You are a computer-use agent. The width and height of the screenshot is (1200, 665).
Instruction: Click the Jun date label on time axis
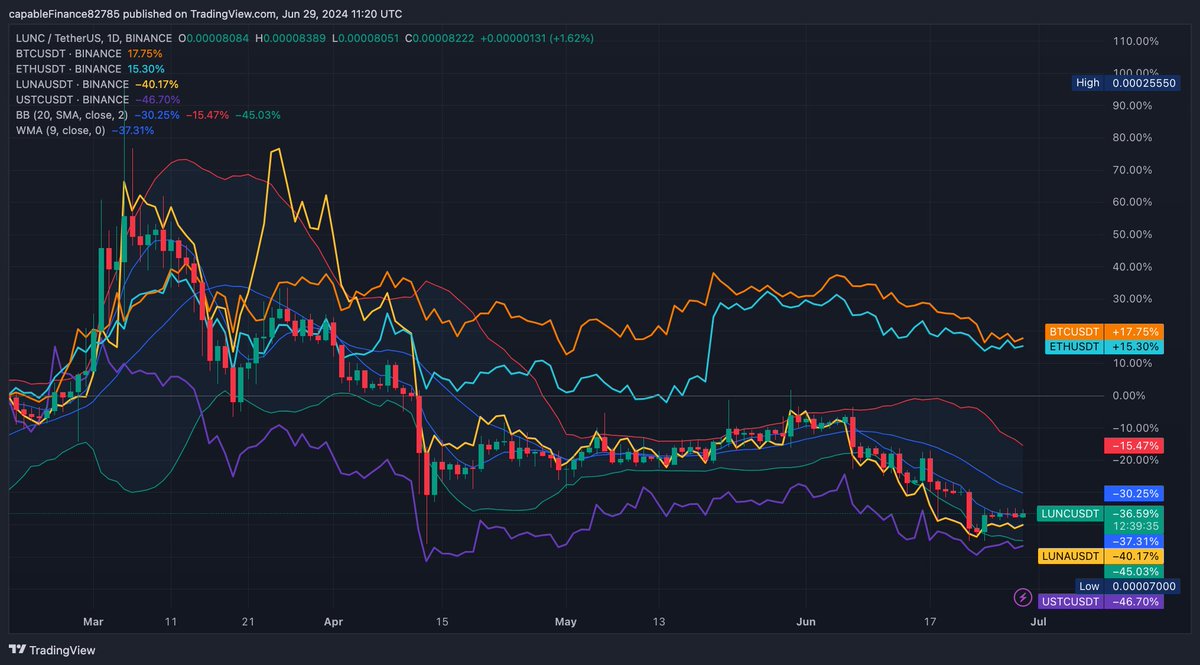coord(808,621)
